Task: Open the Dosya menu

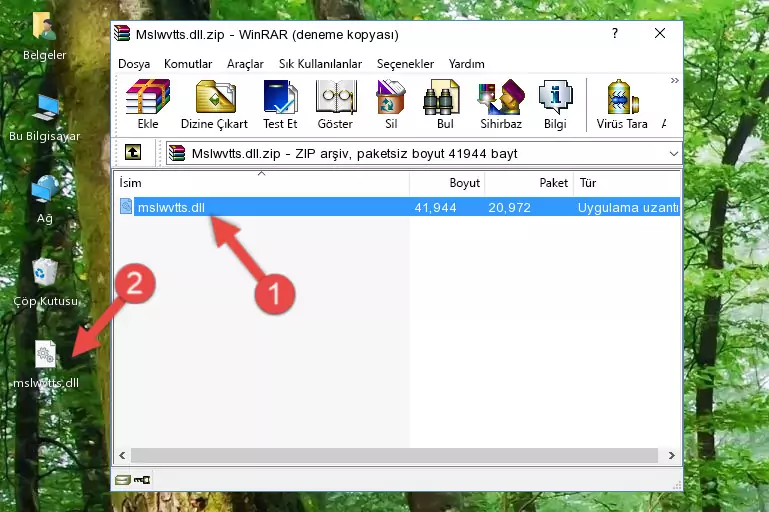Action: tap(134, 64)
